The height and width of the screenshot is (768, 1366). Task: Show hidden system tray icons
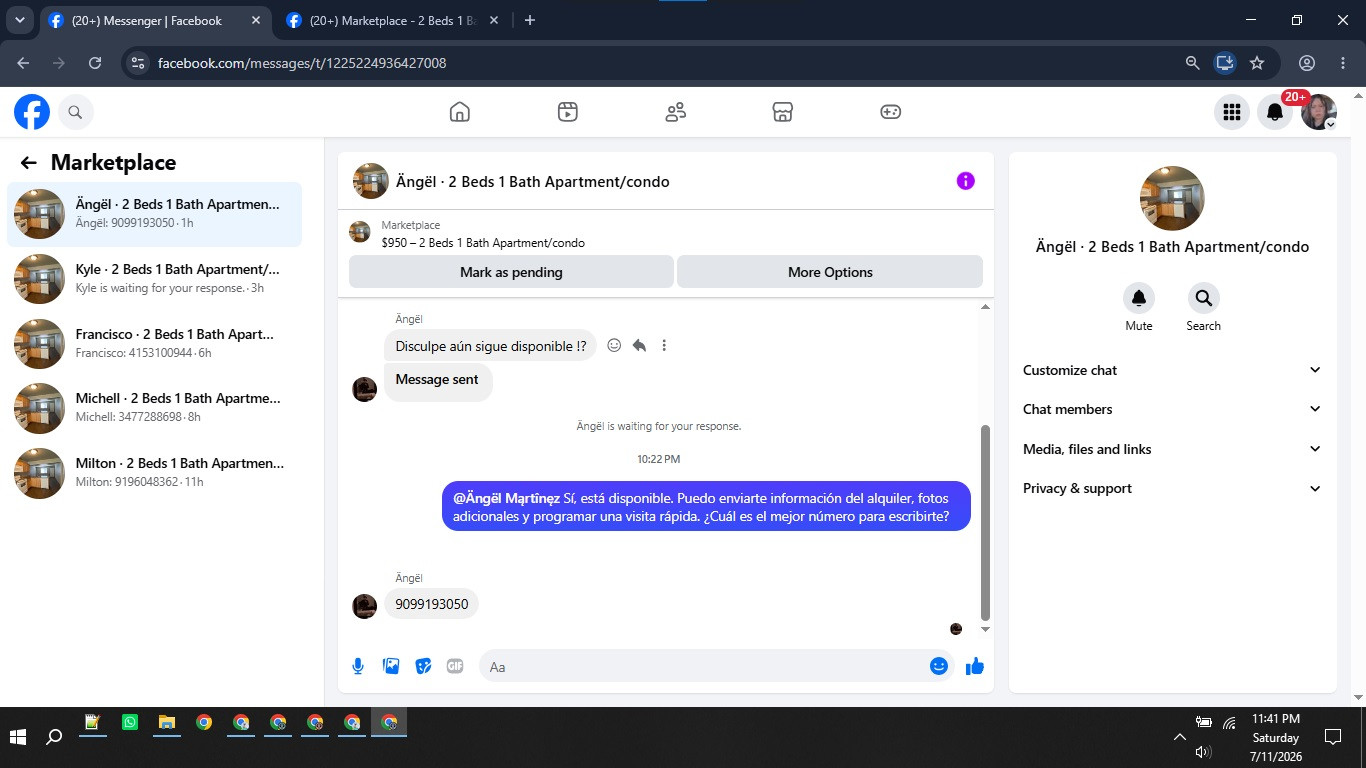click(1179, 737)
